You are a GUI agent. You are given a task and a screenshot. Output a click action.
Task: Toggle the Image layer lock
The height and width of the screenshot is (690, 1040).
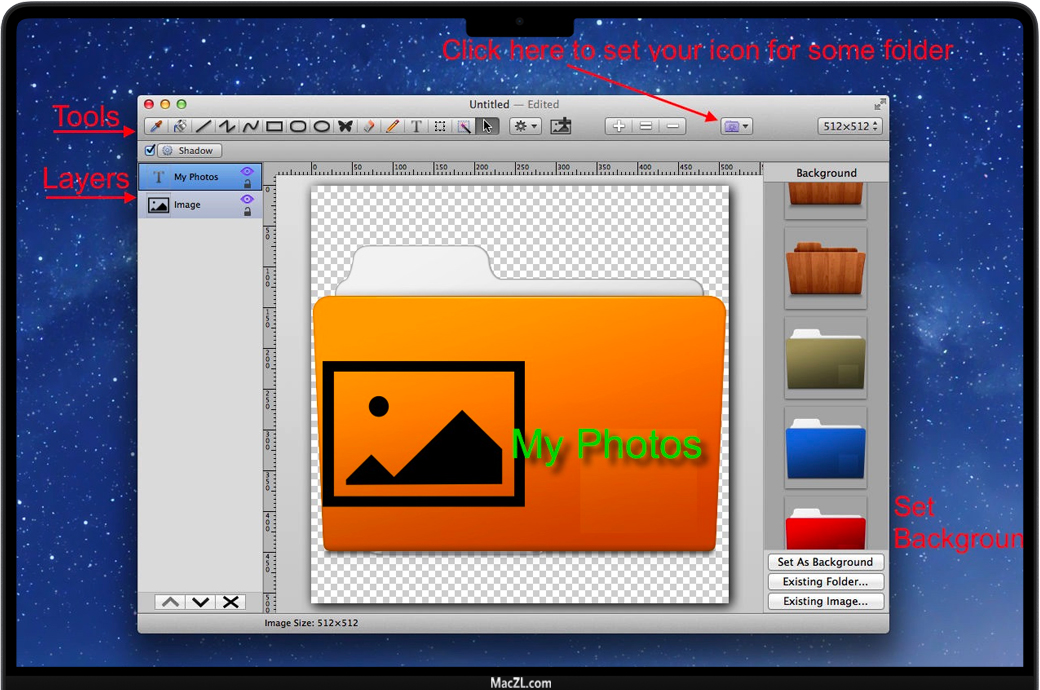(247, 212)
